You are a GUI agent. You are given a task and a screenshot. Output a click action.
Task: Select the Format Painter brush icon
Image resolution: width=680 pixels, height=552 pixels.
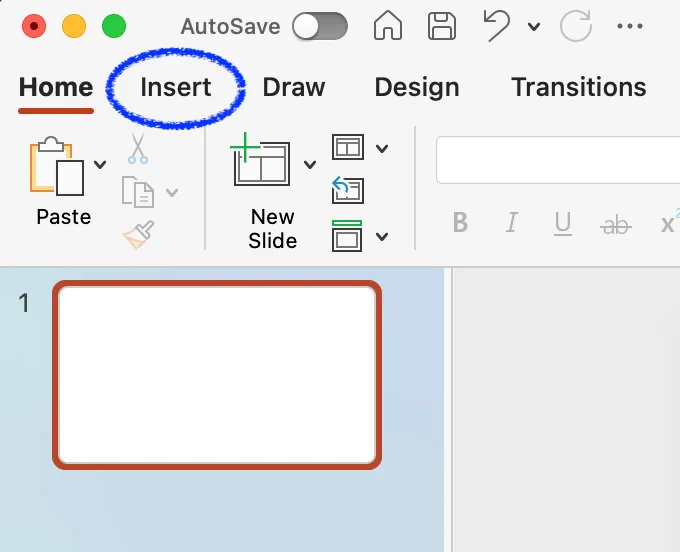pos(138,234)
